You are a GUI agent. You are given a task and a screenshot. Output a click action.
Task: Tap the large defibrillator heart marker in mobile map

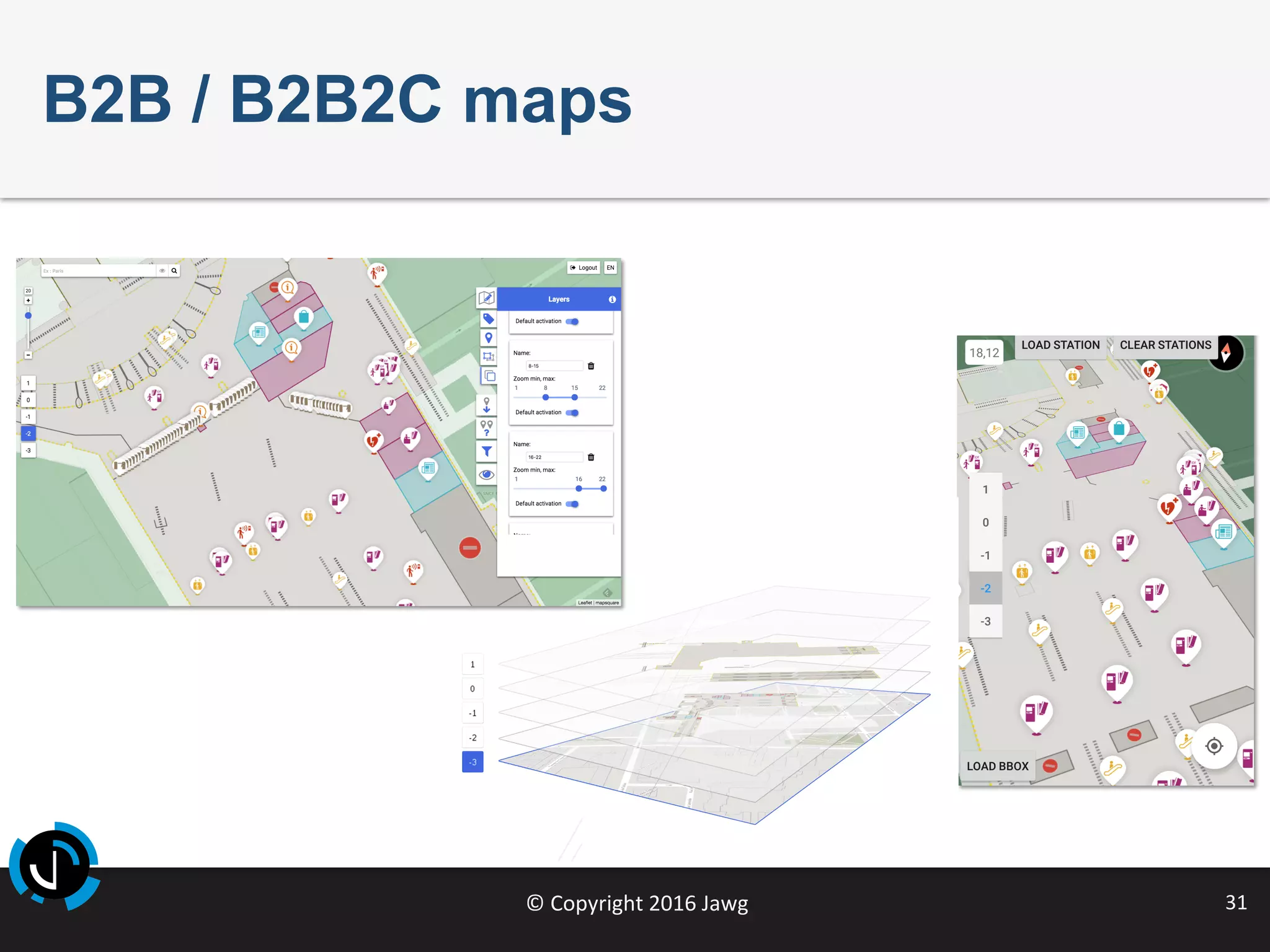(x=1169, y=508)
